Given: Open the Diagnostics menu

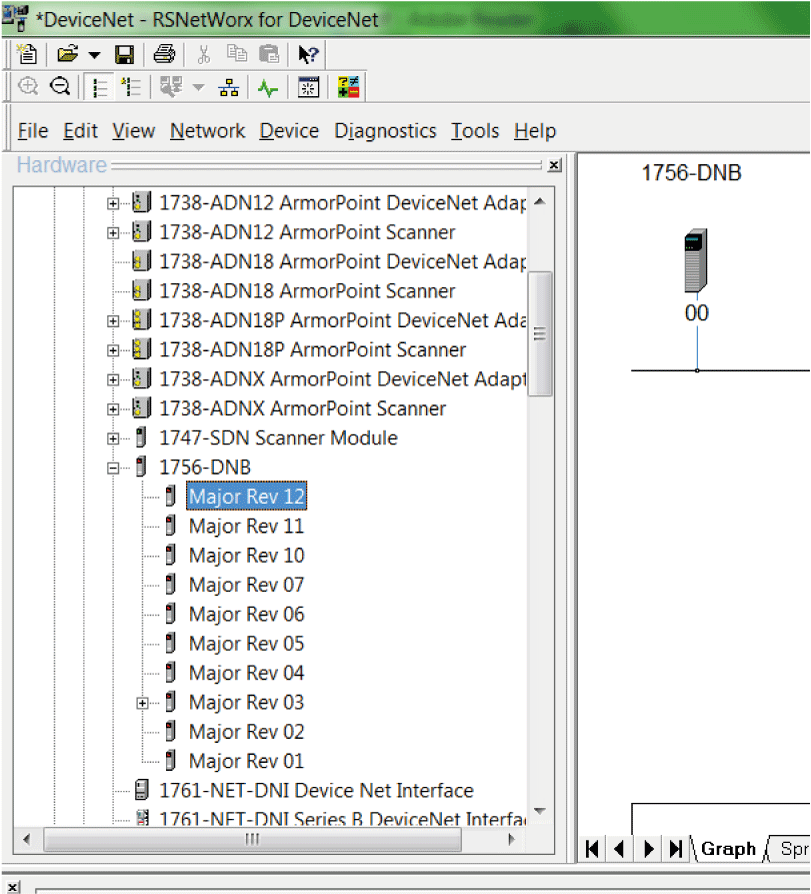Looking at the screenshot, I should point(386,131).
